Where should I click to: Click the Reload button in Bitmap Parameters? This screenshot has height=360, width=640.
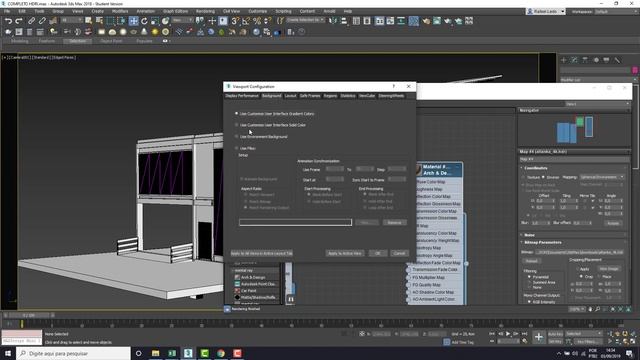pyautogui.click(x=531, y=261)
